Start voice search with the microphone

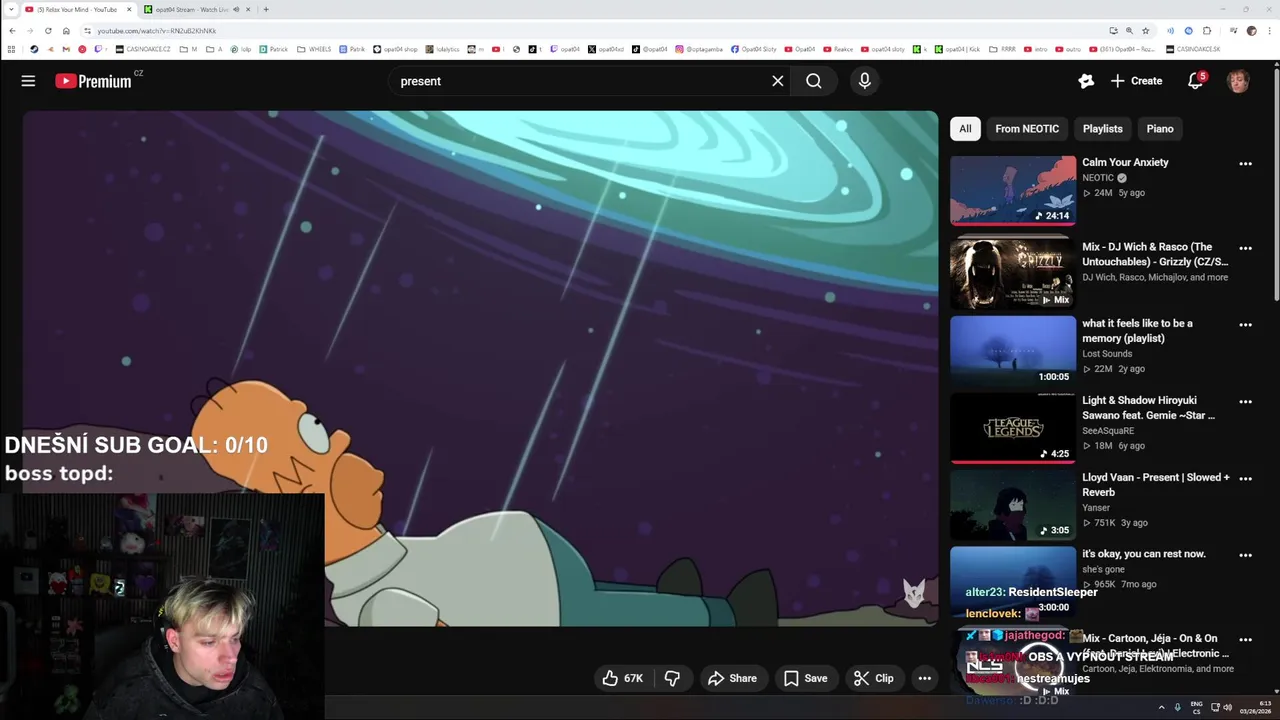pos(864,81)
